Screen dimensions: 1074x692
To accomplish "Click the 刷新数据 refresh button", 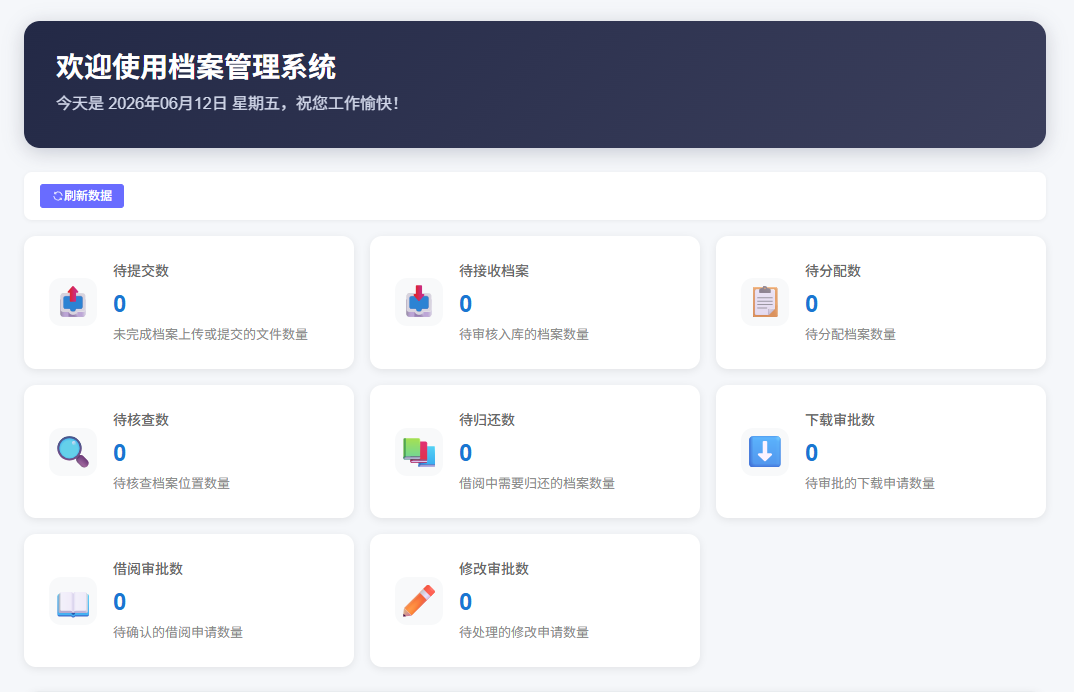I will click(82, 196).
